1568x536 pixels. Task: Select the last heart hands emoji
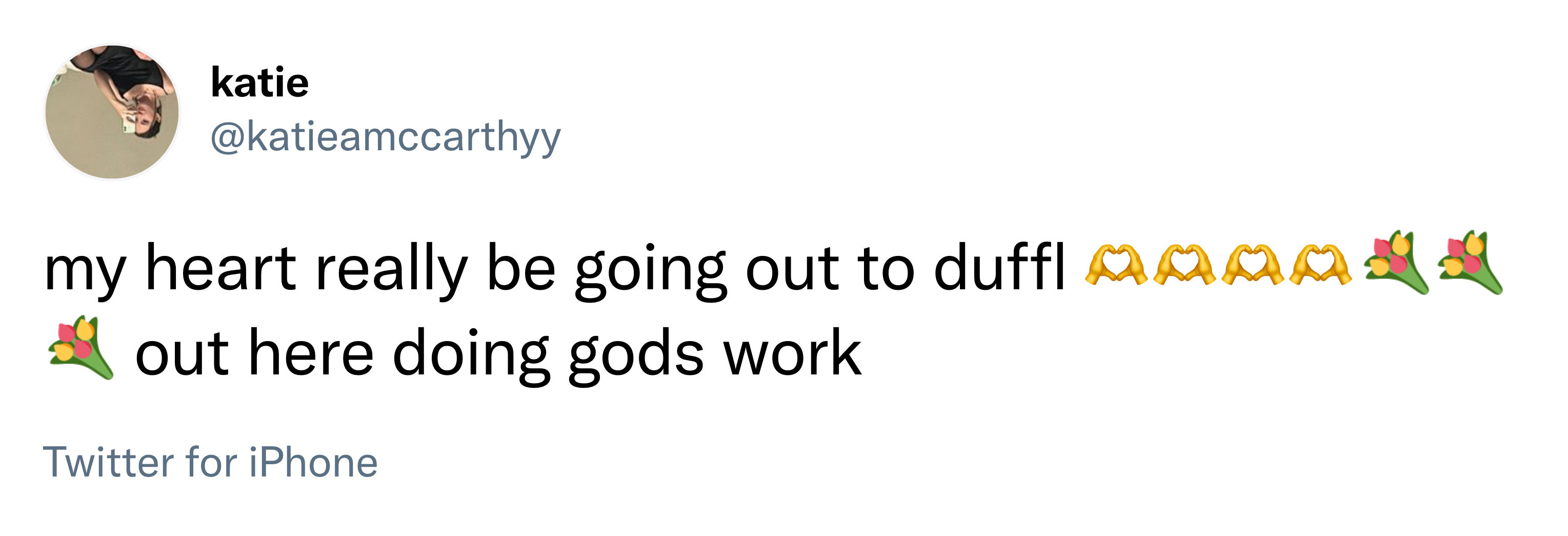coord(1320,265)
